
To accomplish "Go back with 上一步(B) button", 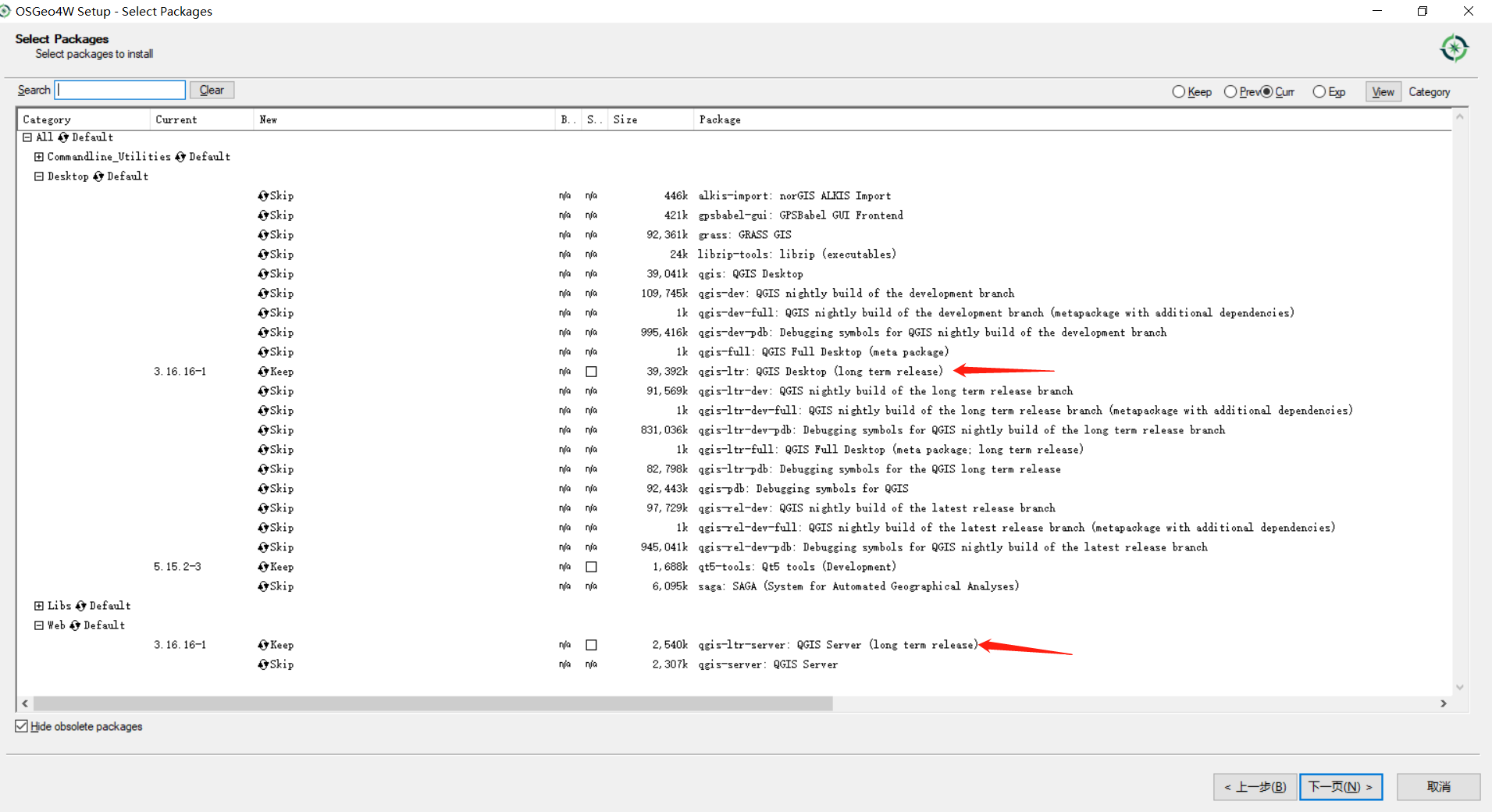I will click(x=1255, y=786).
